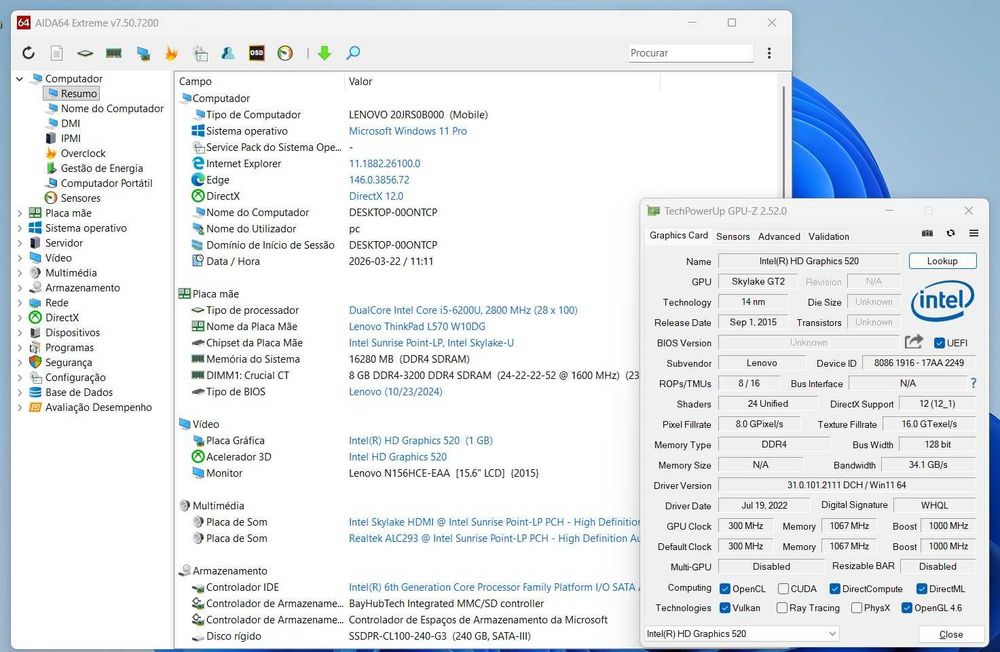1000x652 pixels.
Task: Open the Lenovo ThinkPad L570 W10DG link
Action: pos(416,326)
